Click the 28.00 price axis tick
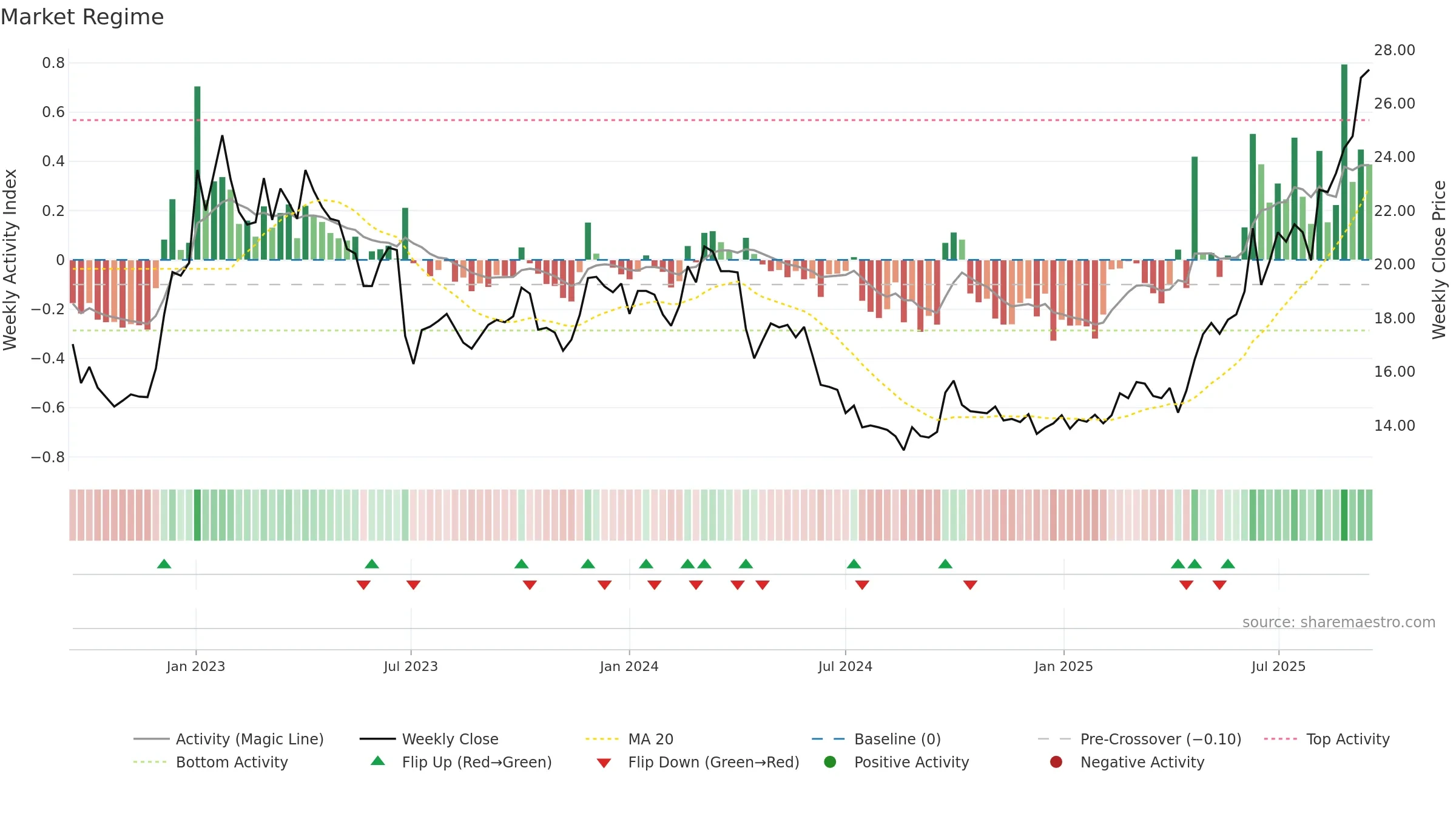 pos(1395,50)
